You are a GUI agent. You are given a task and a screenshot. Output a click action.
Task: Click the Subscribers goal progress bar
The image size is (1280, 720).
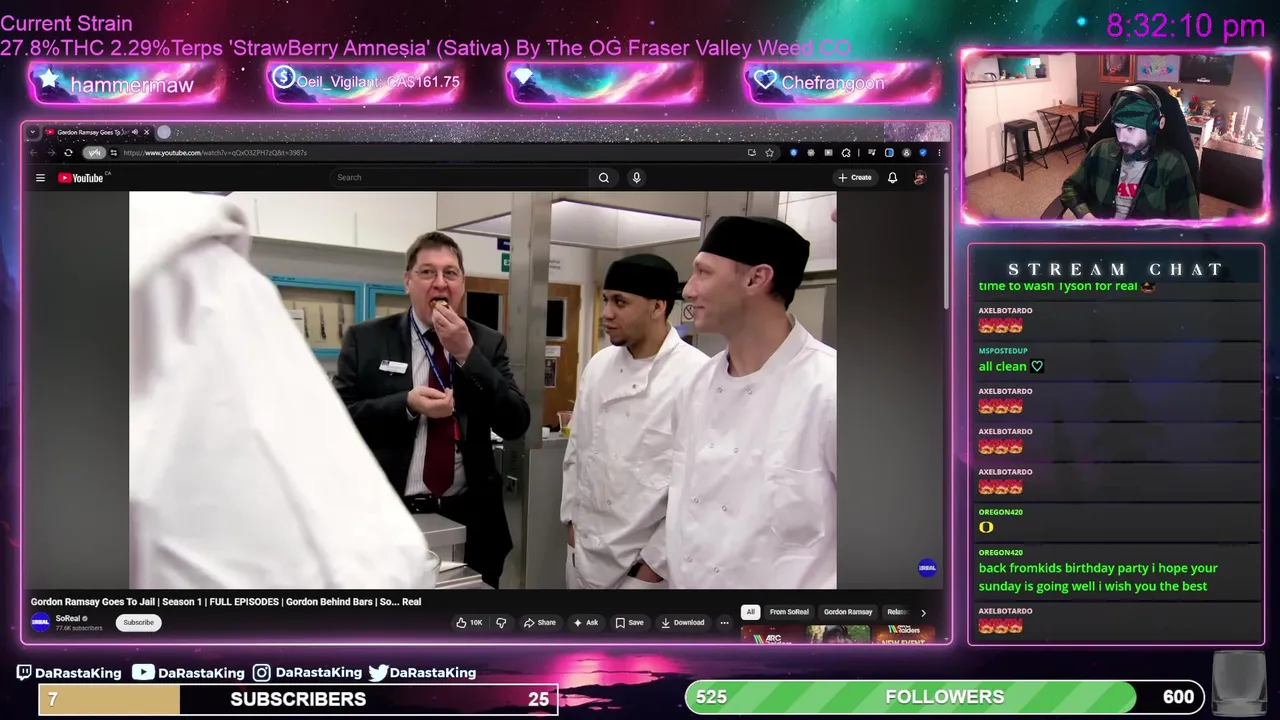[x=298, y=699]
